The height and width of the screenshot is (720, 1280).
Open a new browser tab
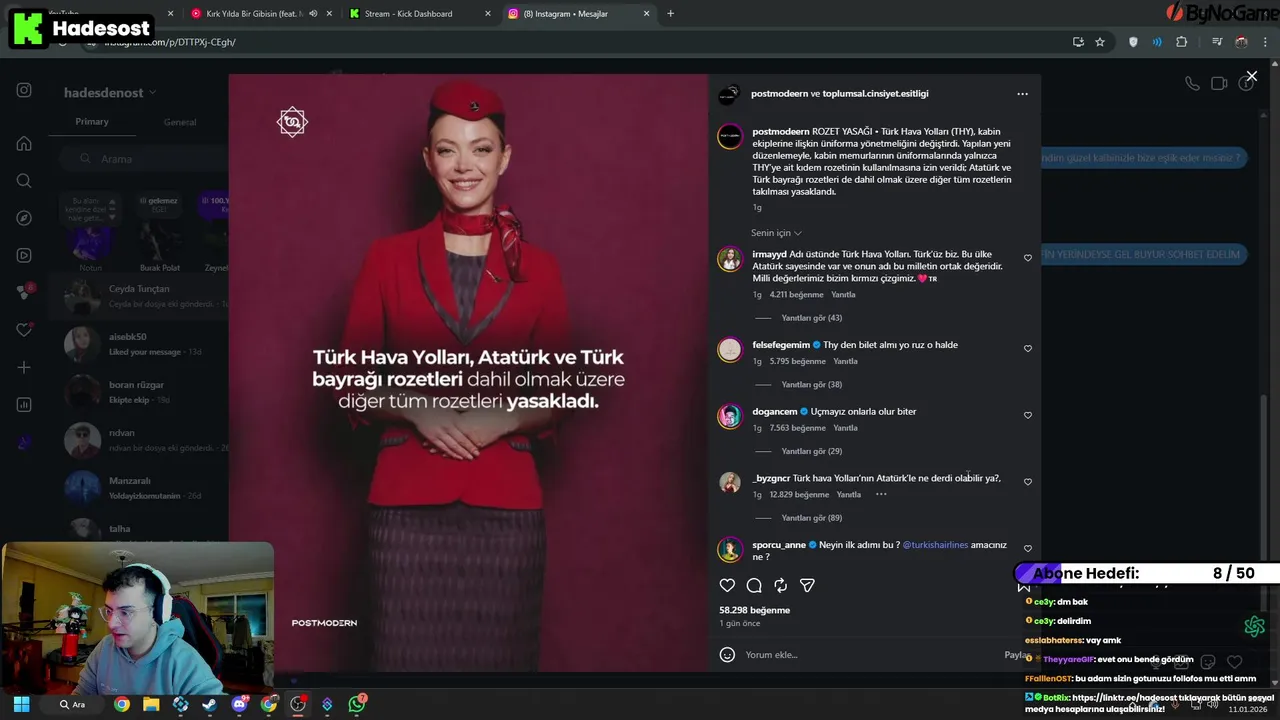pyautogui.click(x=670, y=14)
